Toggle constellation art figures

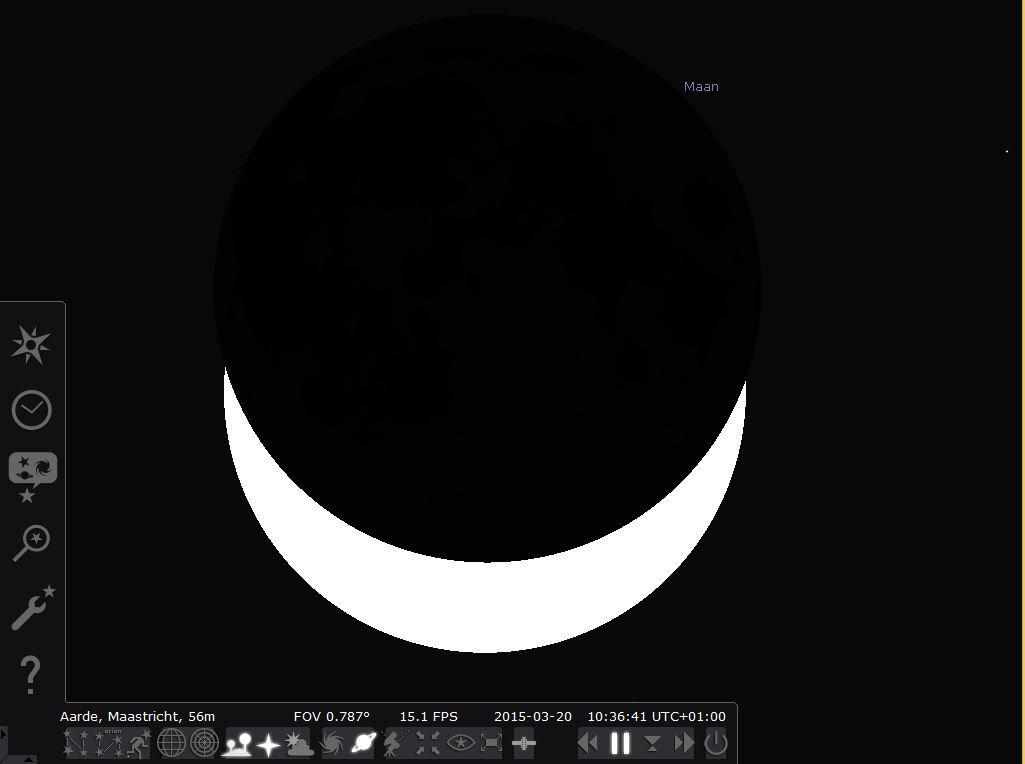click(x=139, y=744)
